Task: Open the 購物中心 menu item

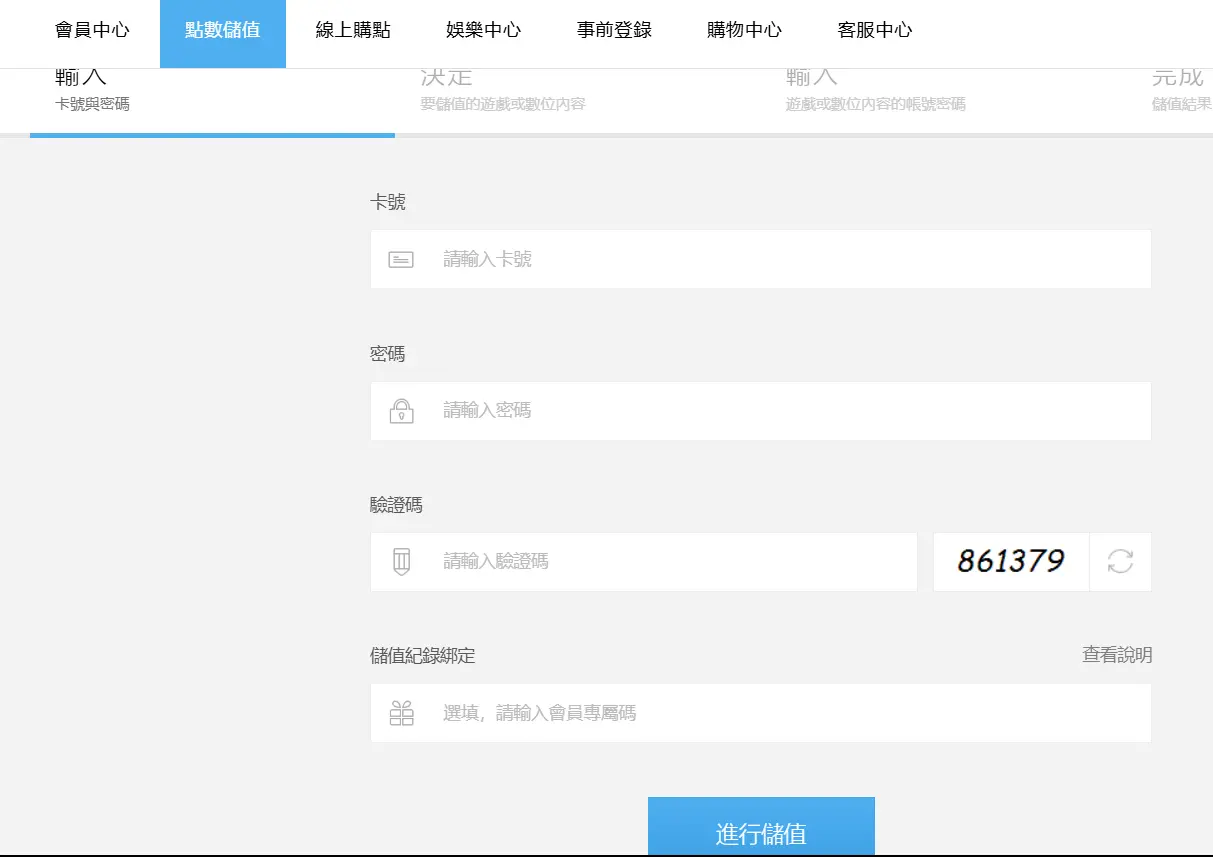Action: tap(744, 30)
